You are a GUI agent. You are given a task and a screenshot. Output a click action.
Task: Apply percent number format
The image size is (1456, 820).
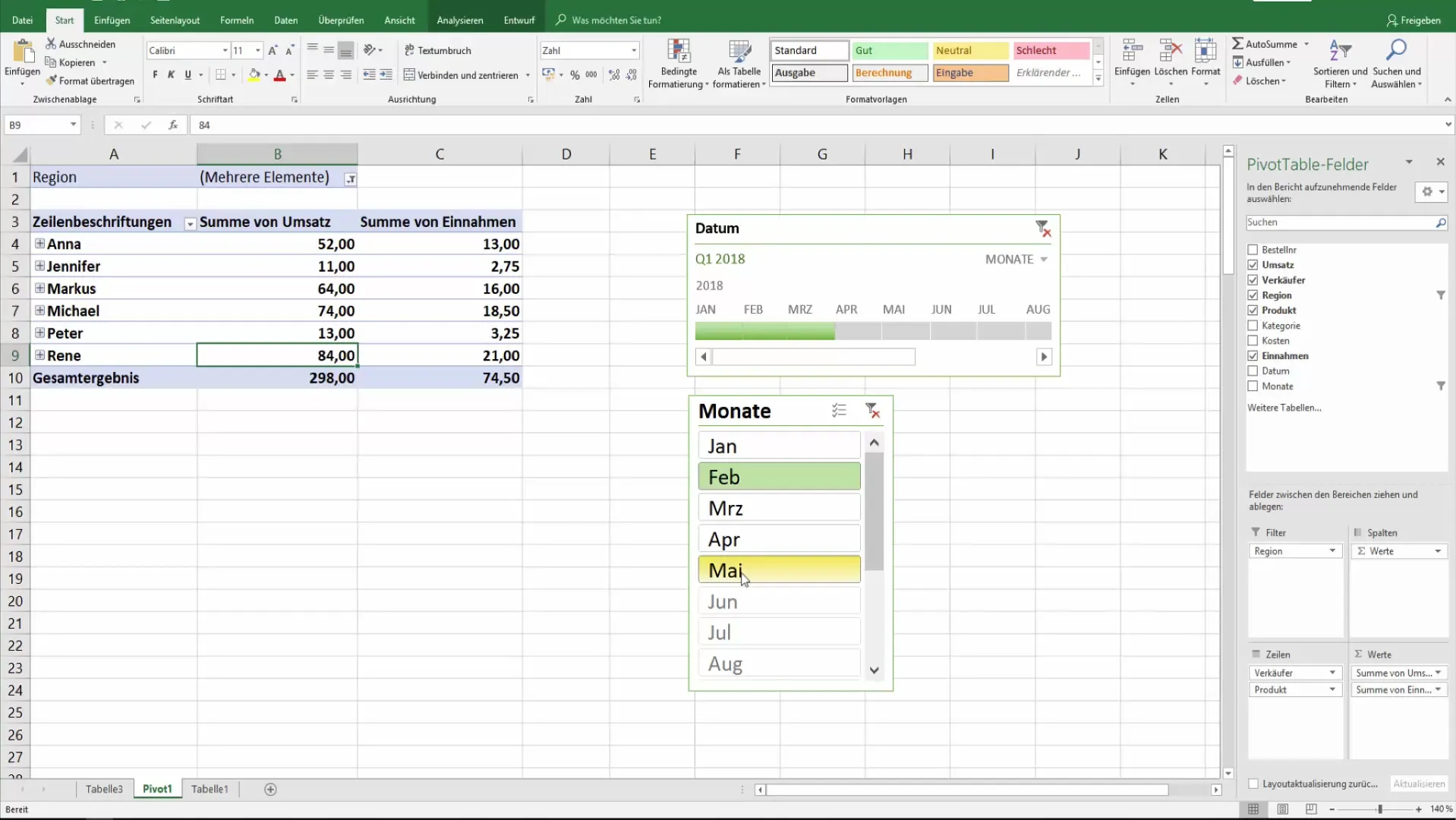(x=575, y=74)
